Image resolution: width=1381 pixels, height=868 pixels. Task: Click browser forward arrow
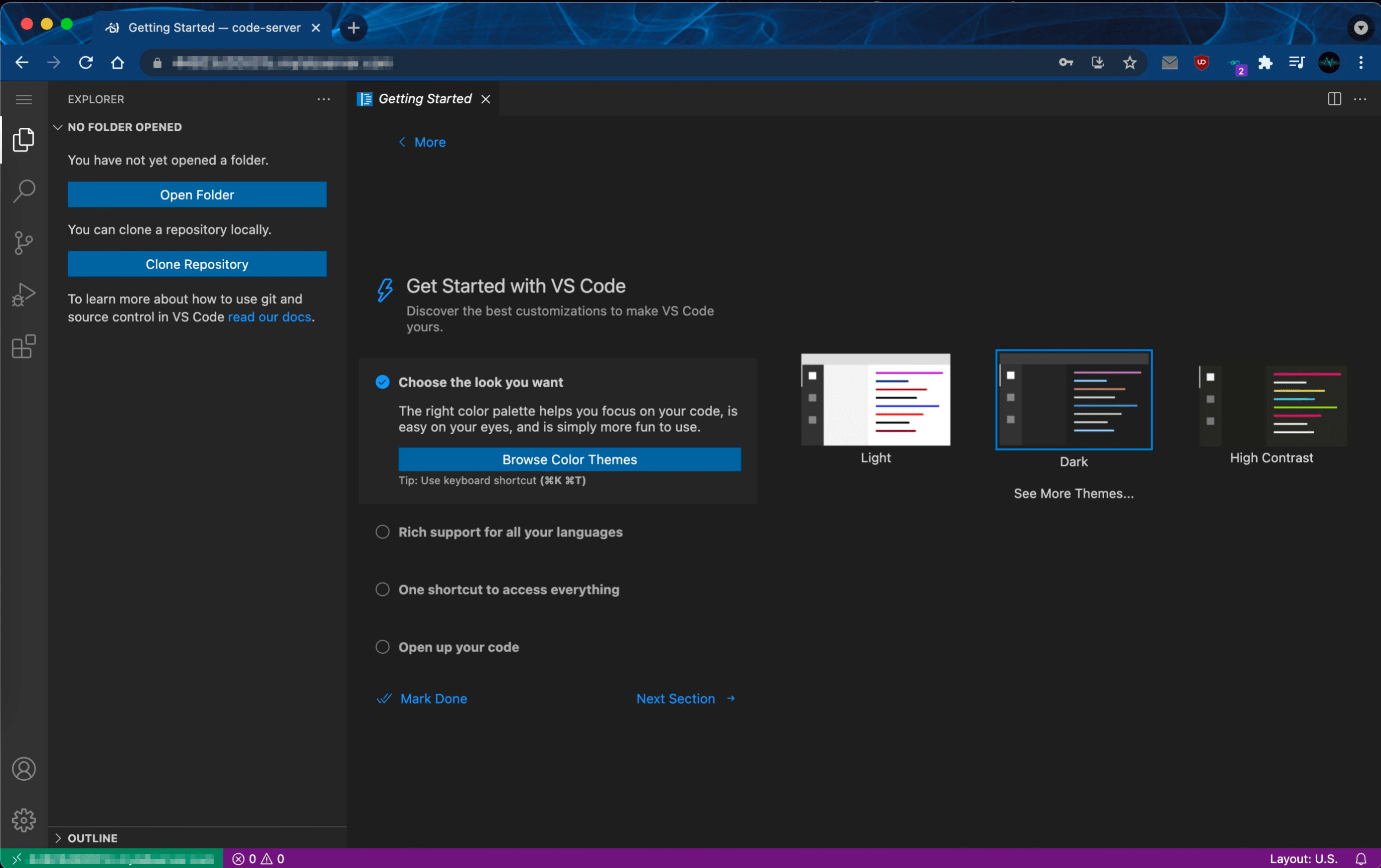click(53, 63)
